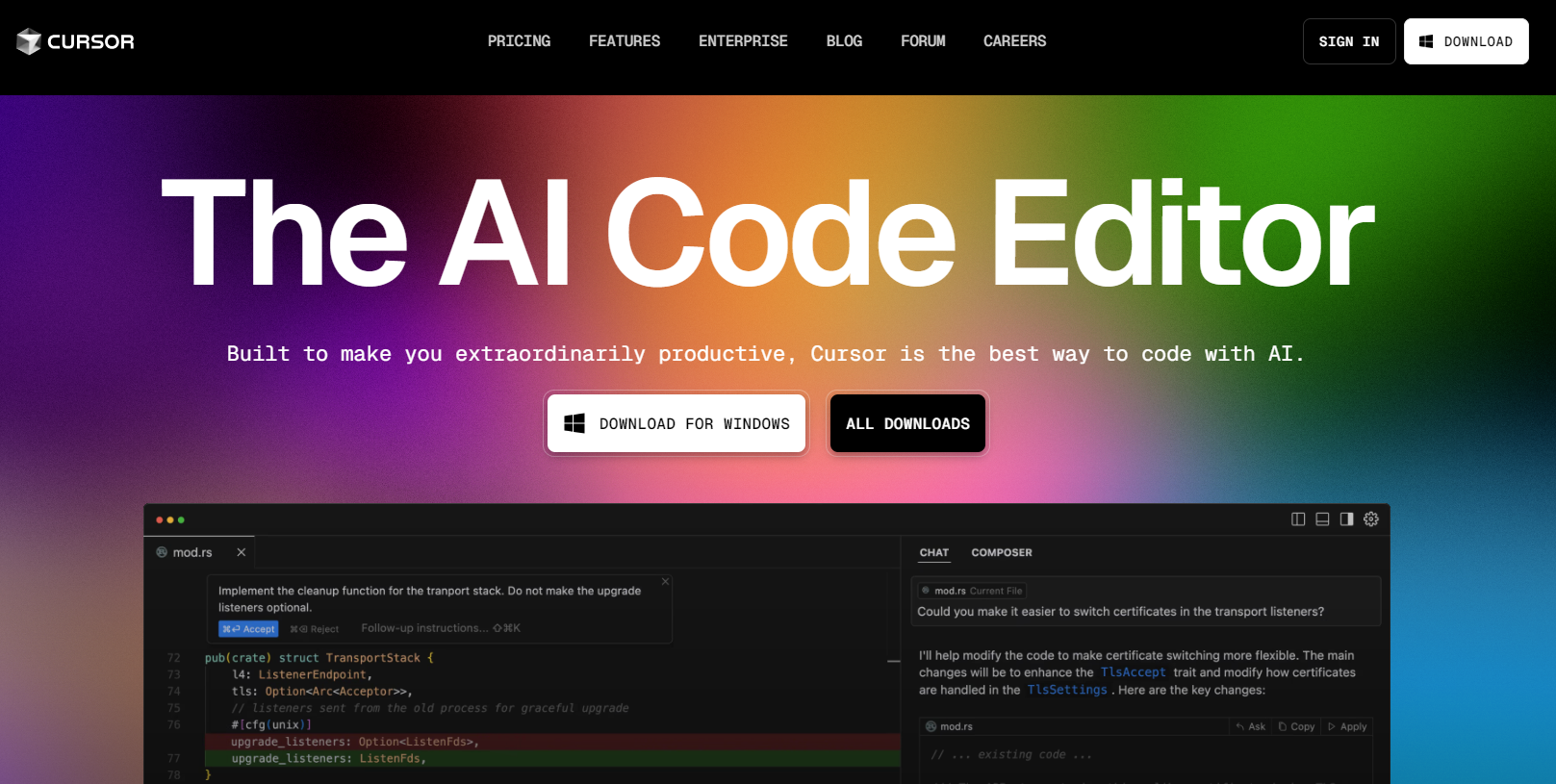Screen dimensions: 1556x784
Task: Click the 'Built to make you extraordinarily productive' tagline
Action: (x=765, y=354)
